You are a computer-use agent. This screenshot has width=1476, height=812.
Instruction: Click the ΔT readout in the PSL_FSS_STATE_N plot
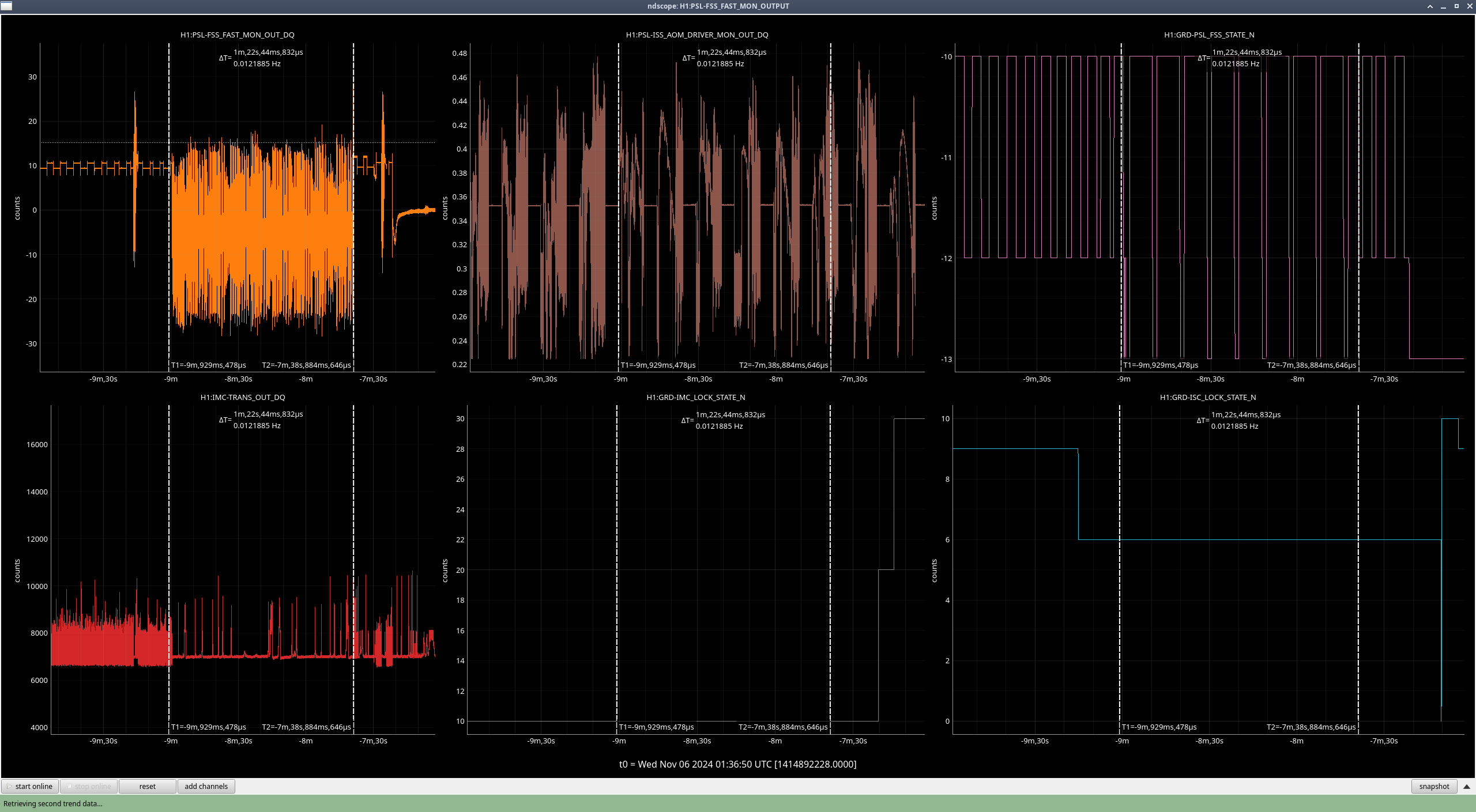coord(1240,58)
